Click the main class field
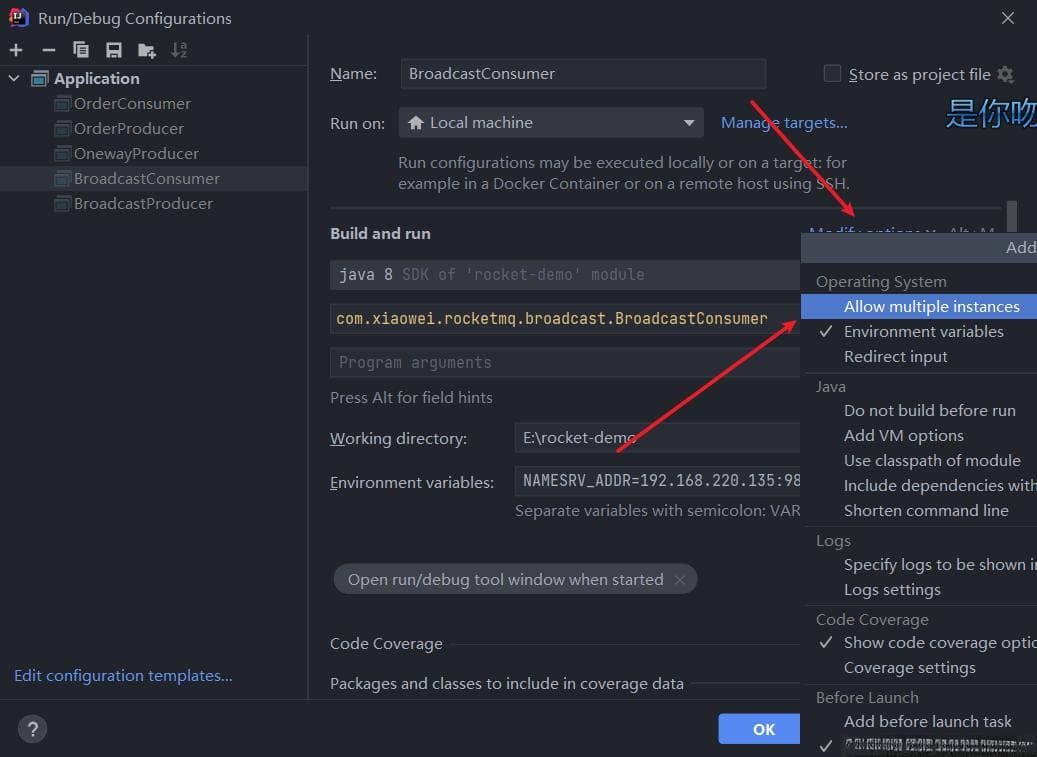The width and height of the screenshot is (1037, 757). pyautogui.click(x=565, y=319)
